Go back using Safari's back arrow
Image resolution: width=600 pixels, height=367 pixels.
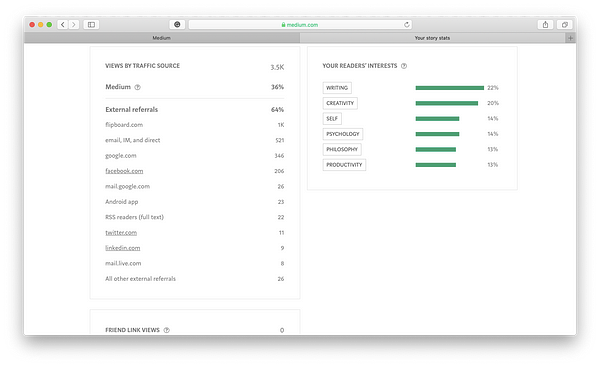click(63, 24)
